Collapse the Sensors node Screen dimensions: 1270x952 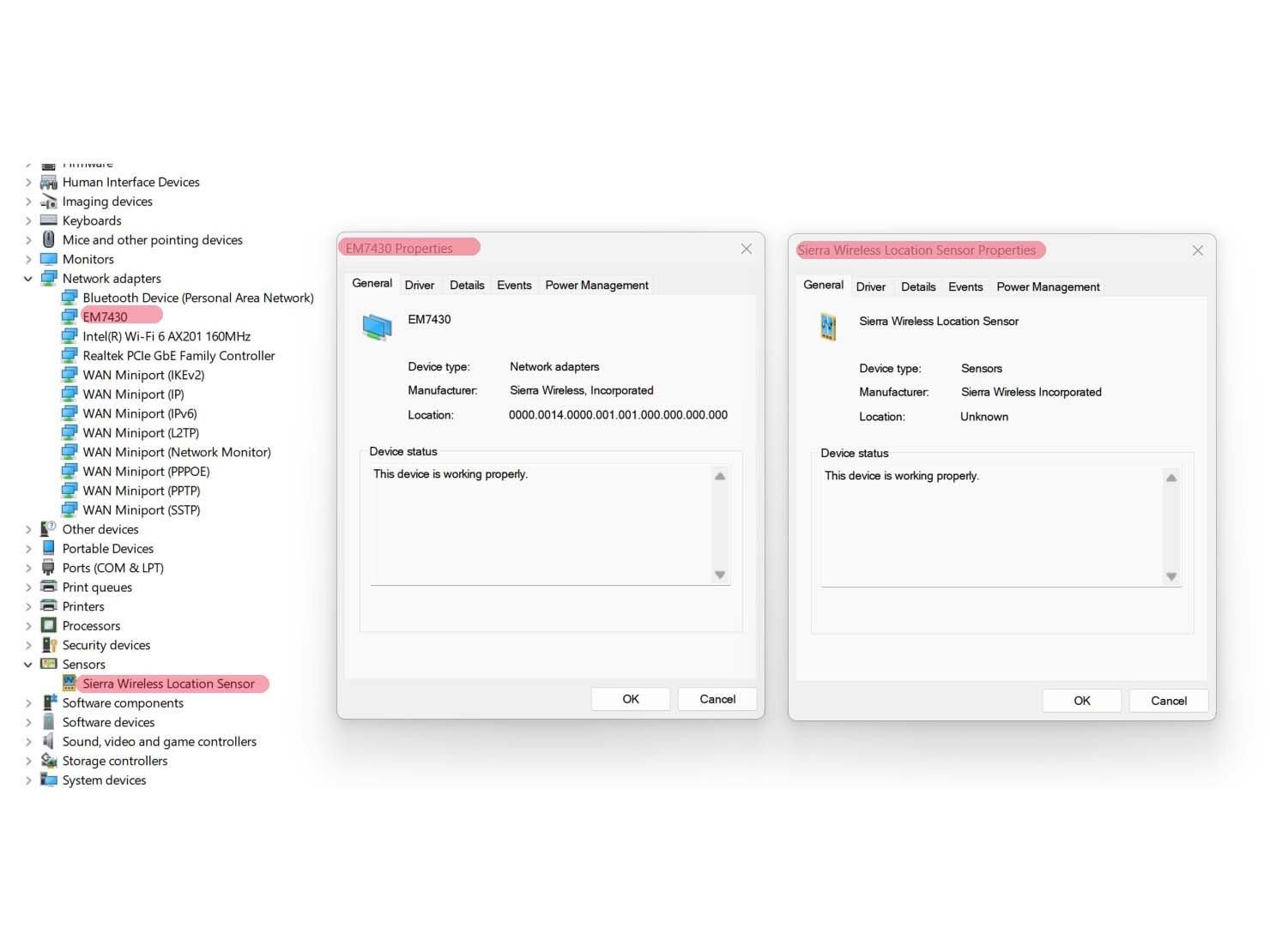click(x=28, y=665)
